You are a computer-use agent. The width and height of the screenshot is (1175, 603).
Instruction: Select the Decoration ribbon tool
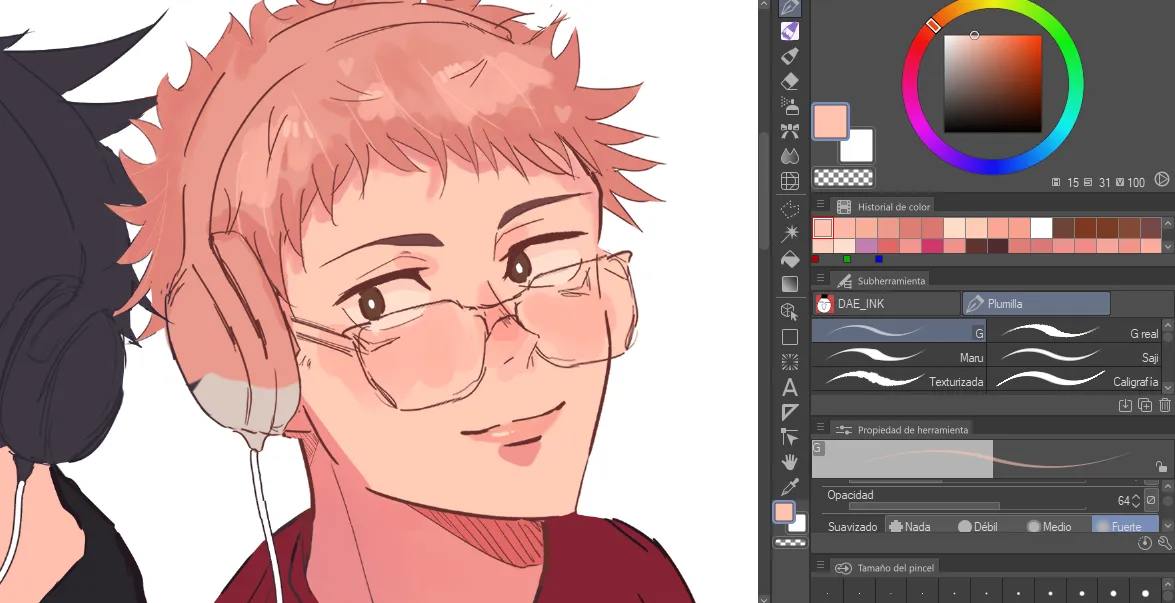pos(789,131)
